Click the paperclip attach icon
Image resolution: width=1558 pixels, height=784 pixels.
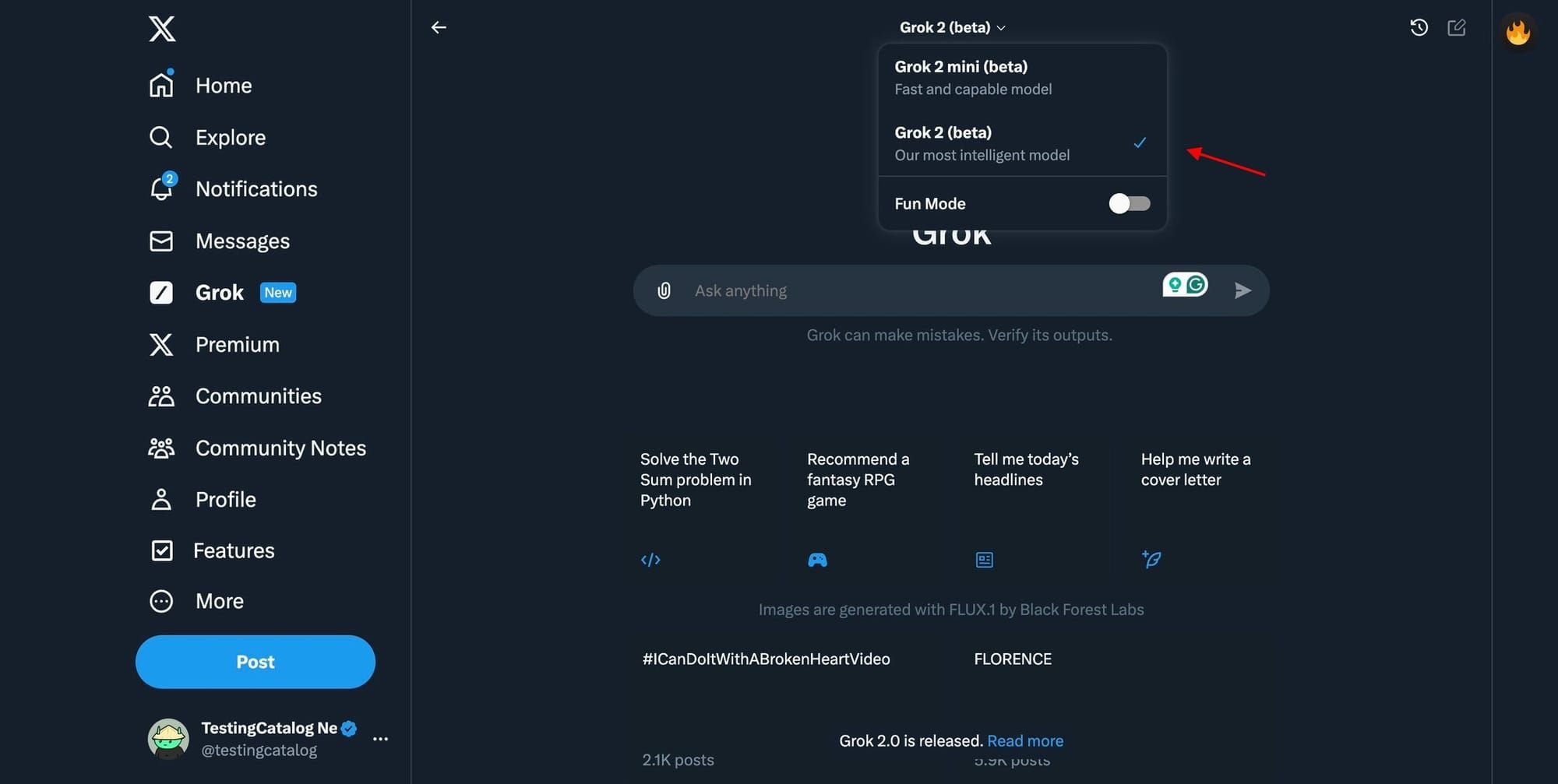664,290
